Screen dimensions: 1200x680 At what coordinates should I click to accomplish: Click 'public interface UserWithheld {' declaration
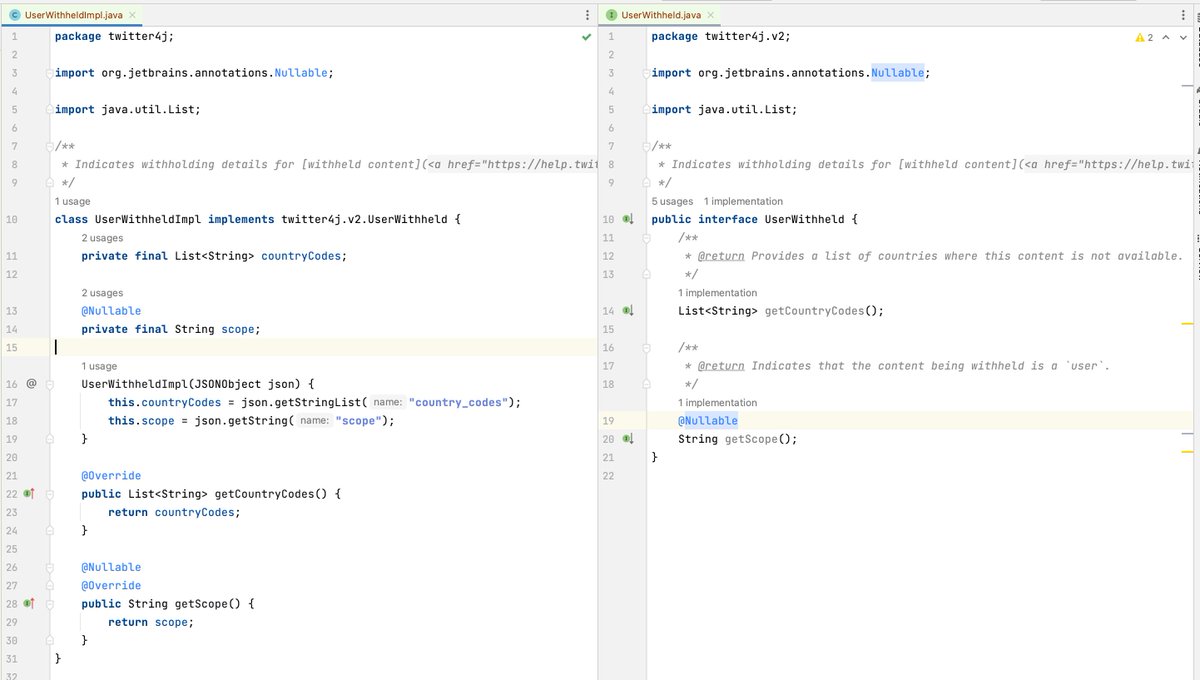pos(754,219)
